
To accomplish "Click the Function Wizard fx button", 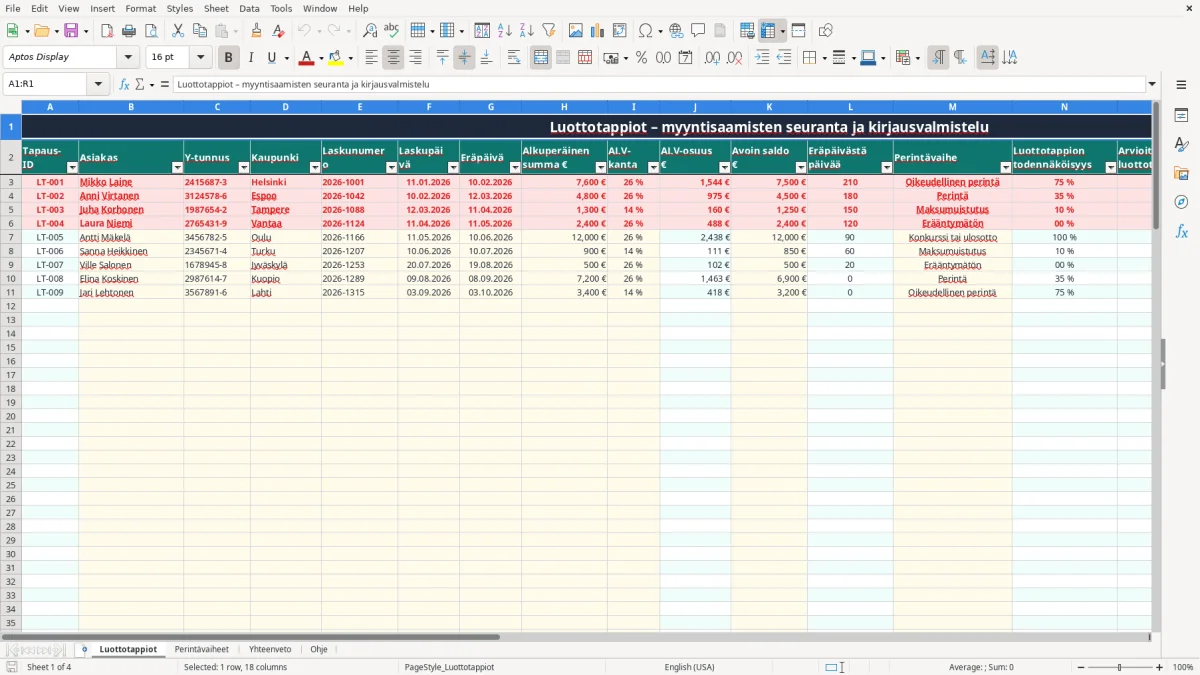I will click(x=125, y=85).
